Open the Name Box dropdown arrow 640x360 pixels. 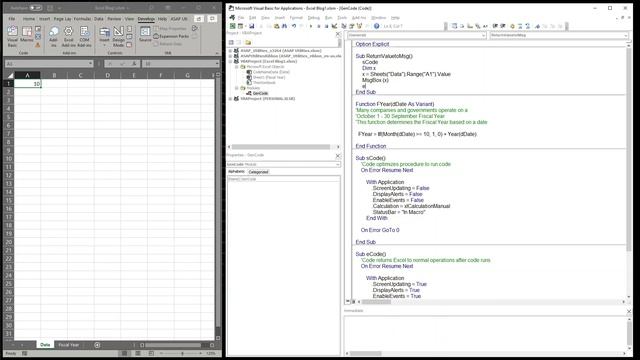point(90,64)
